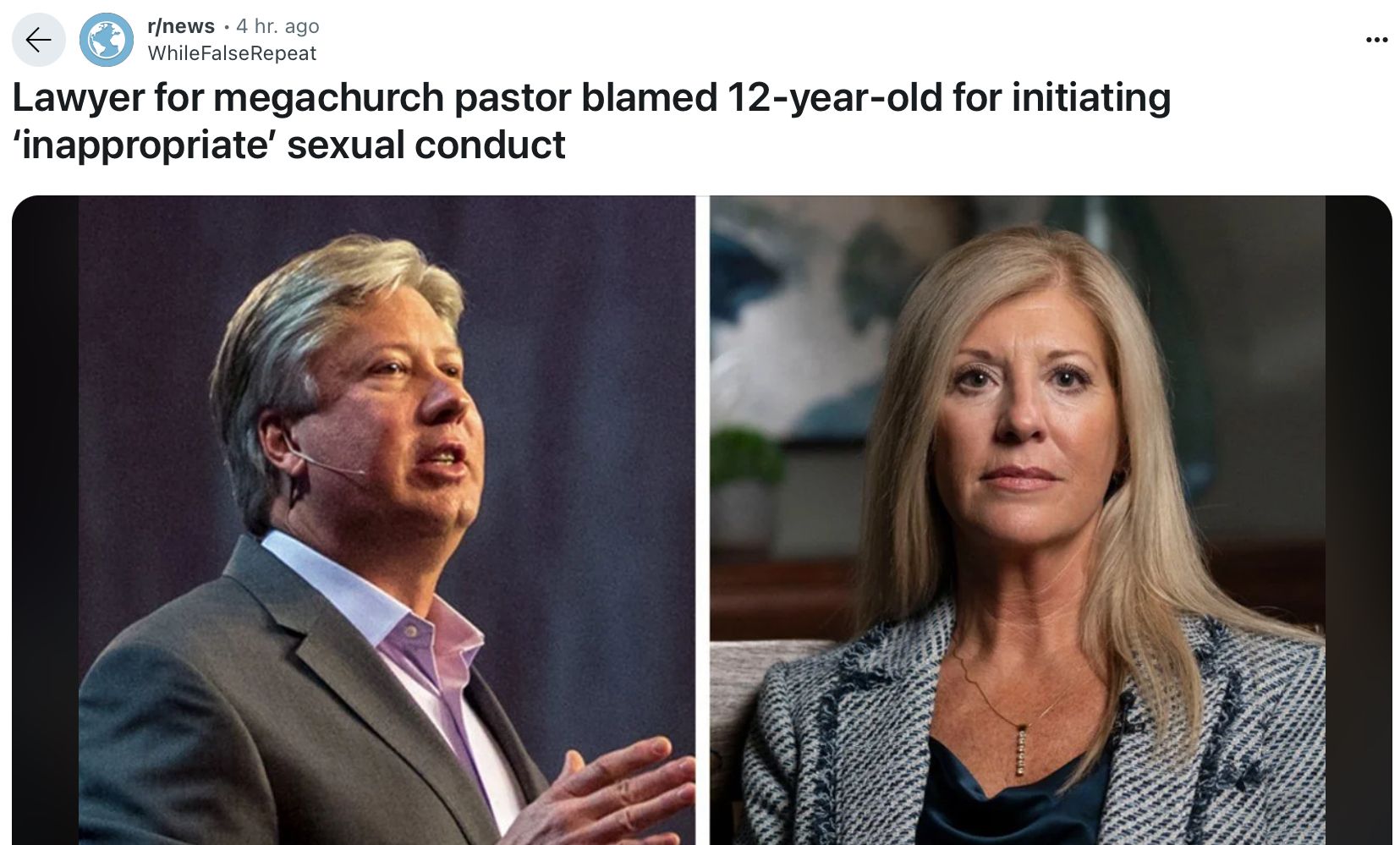The width and height of the screenshot is (1400, 845).
Task: Click the dark left margin of the image
Action: click(x=45, y=520)
